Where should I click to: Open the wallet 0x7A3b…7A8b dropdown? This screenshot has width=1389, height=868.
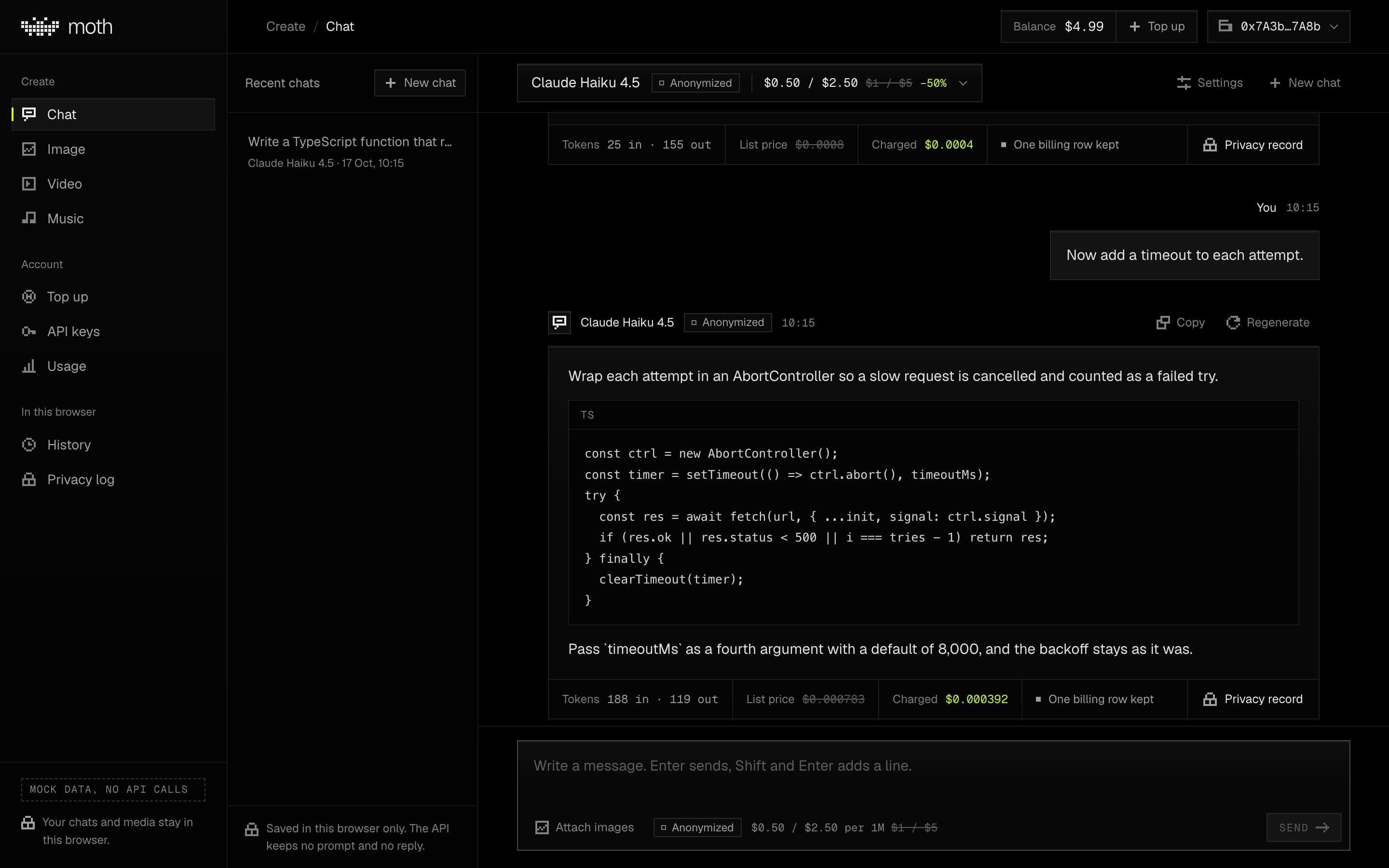click(x=1278, y=27)
